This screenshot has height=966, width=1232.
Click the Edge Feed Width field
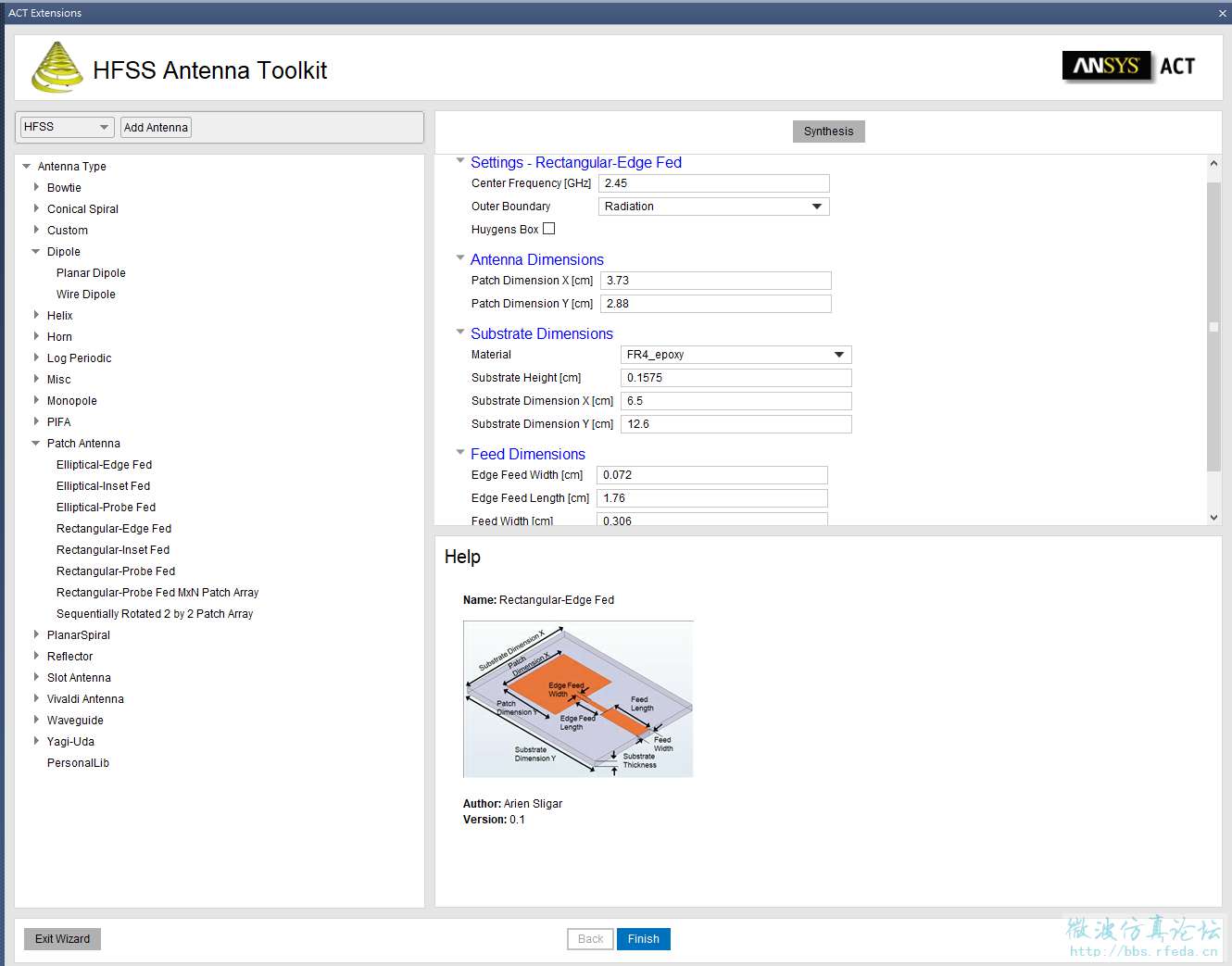pos(711,475)
